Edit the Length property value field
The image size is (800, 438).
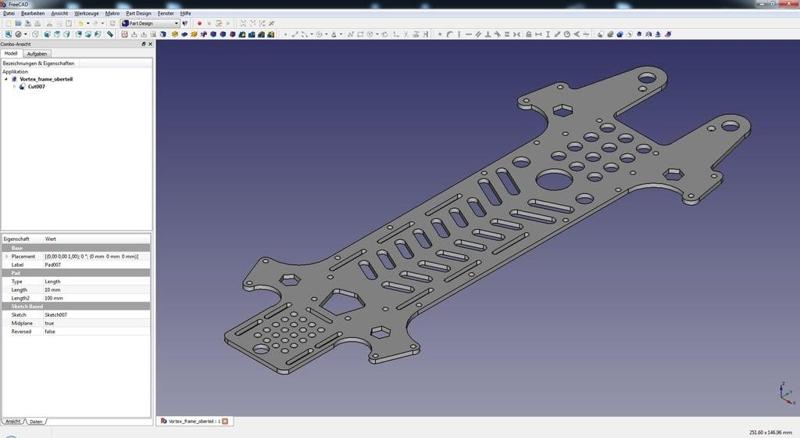tap(95, 290)
